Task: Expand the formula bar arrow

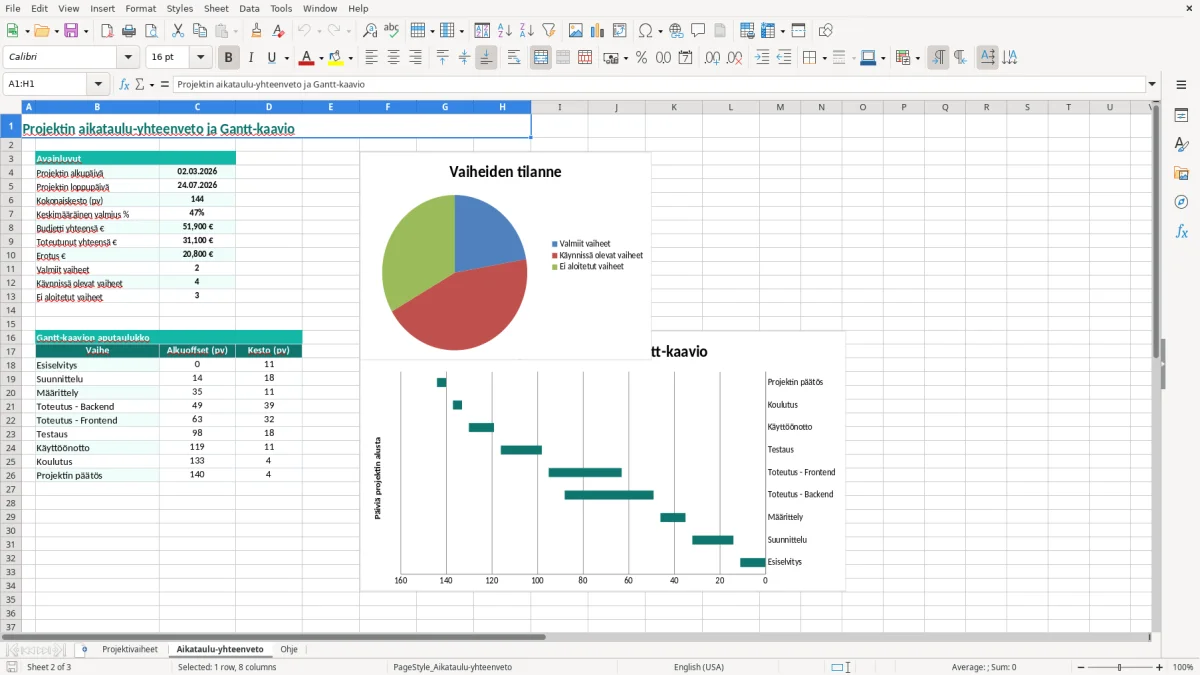Action: (1153, 85)
